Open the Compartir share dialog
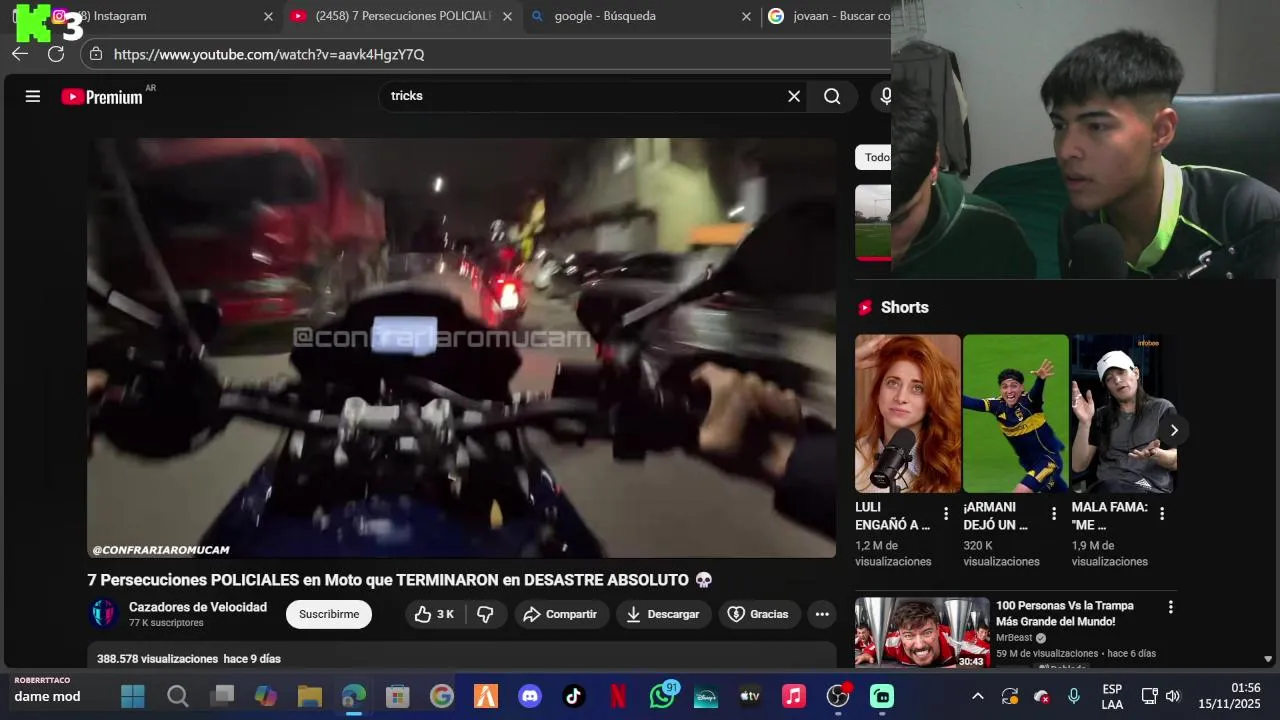The height and width of the screenshot is (720, 1280). (560, 614)
